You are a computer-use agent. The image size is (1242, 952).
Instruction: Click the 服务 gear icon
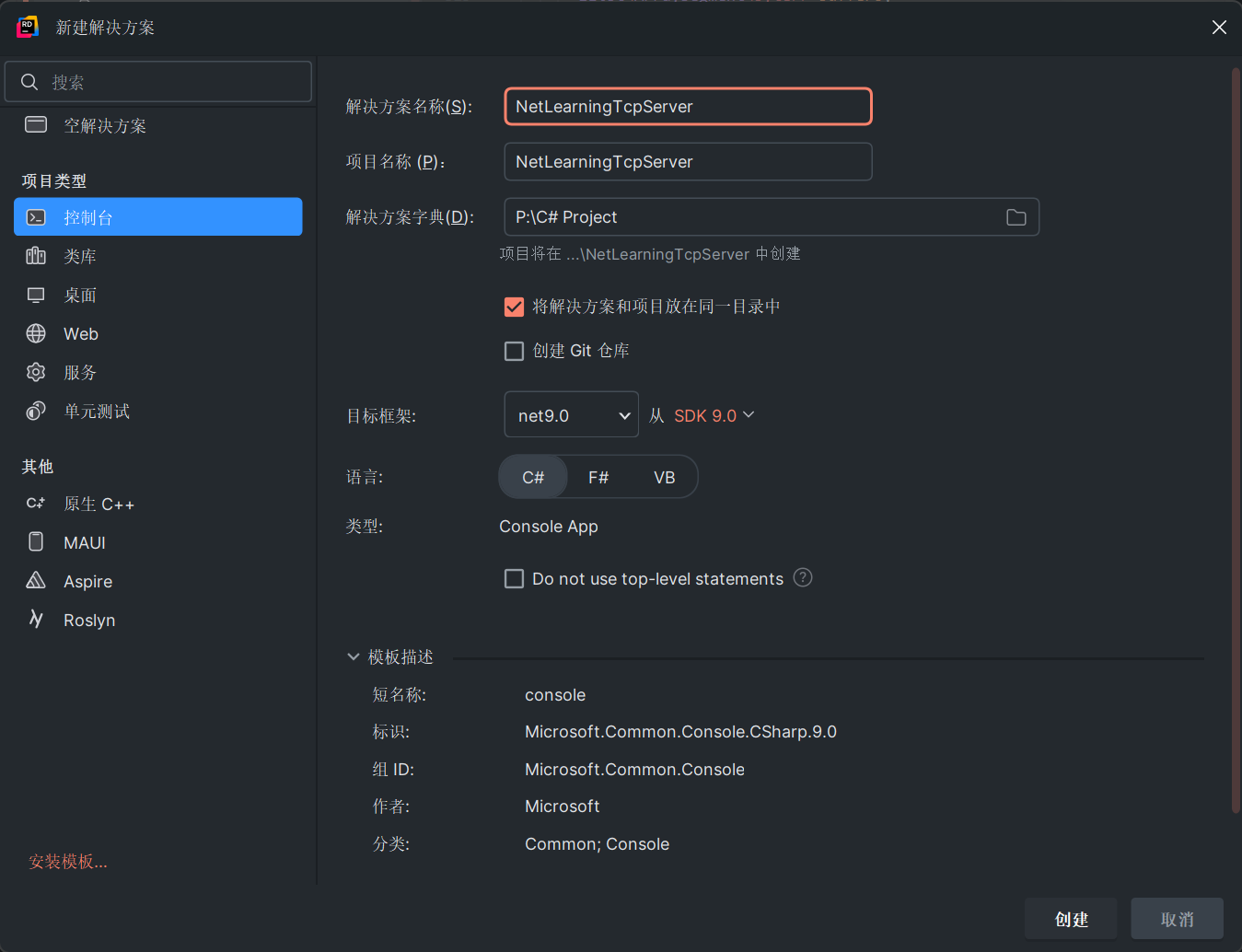click(36, 372)
